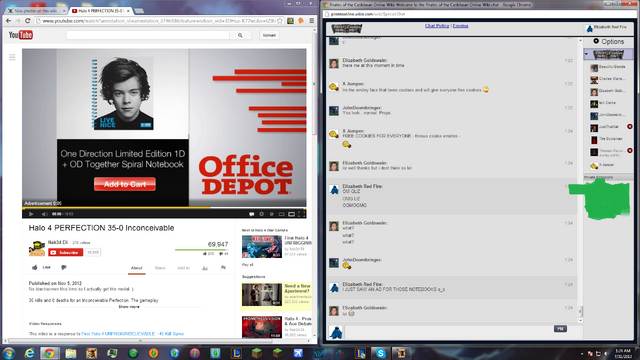Select user JustTheKat in chat list
640x360 pixels.
tap(605, 127)
